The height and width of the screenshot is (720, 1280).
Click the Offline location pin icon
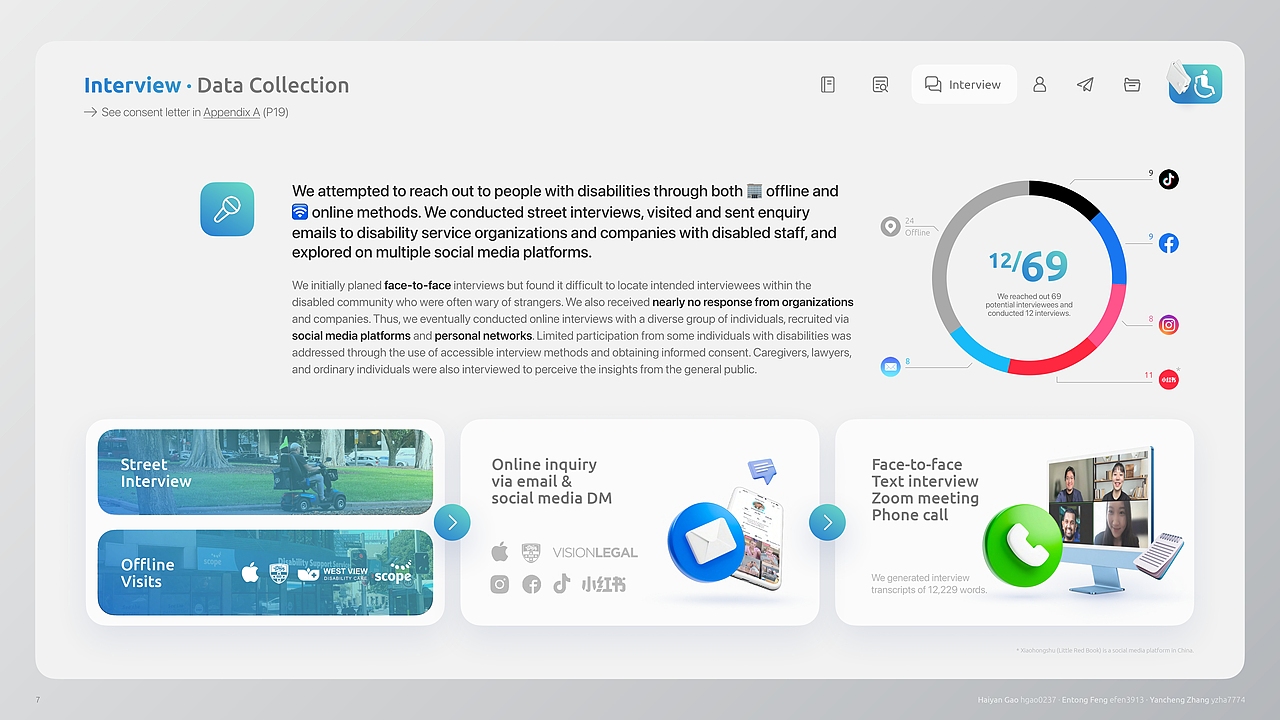click(891, 227)
